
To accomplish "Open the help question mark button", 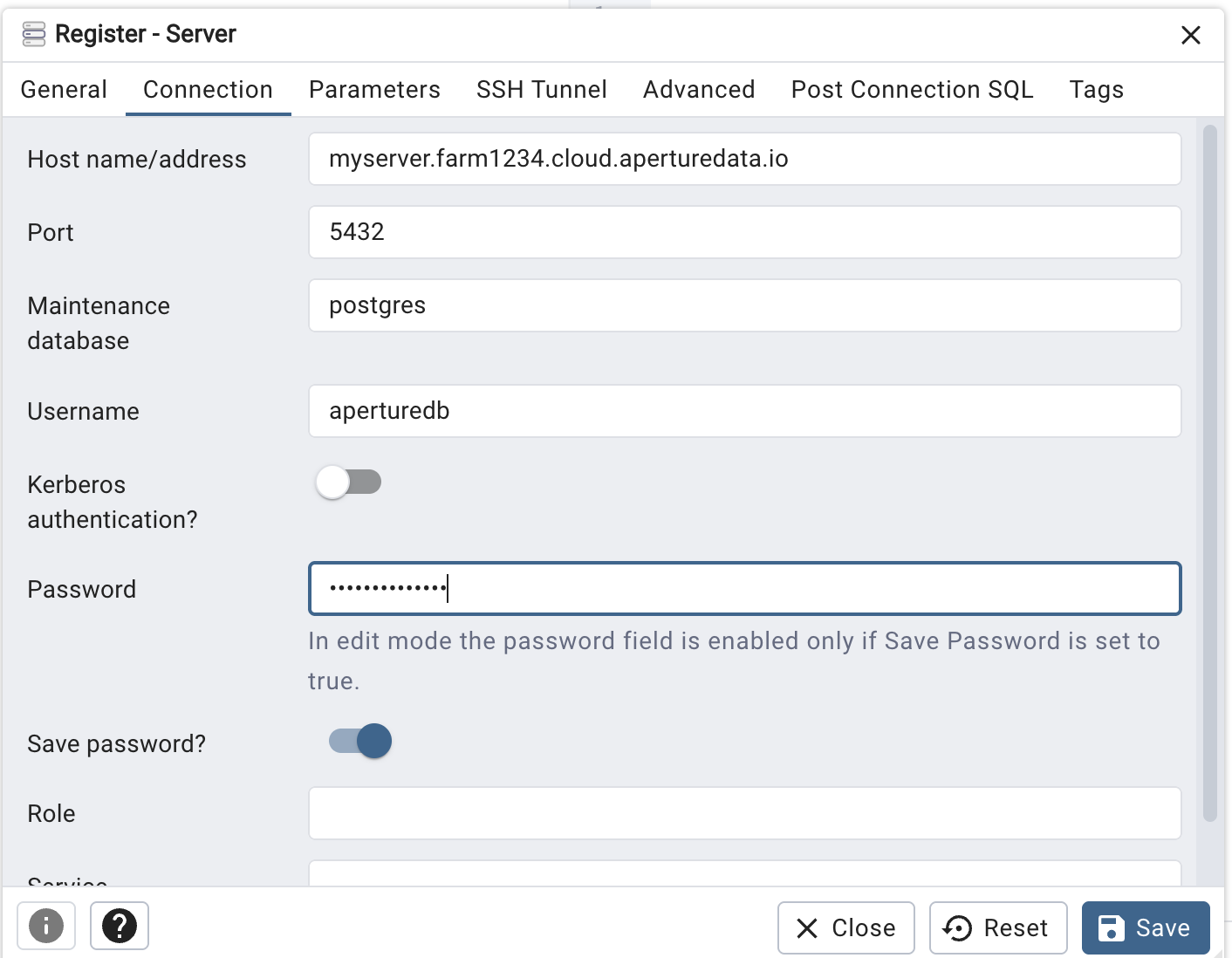I will (120, 926).
